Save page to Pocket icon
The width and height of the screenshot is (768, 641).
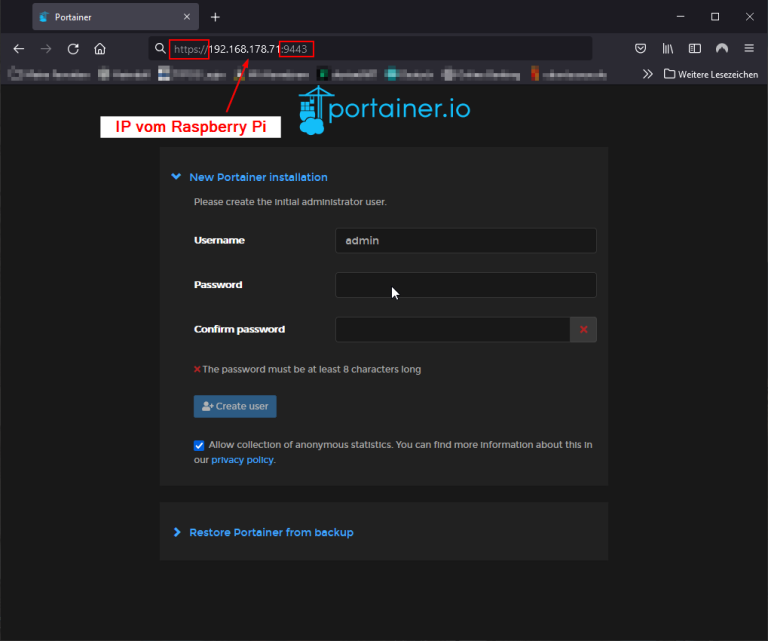640,48
